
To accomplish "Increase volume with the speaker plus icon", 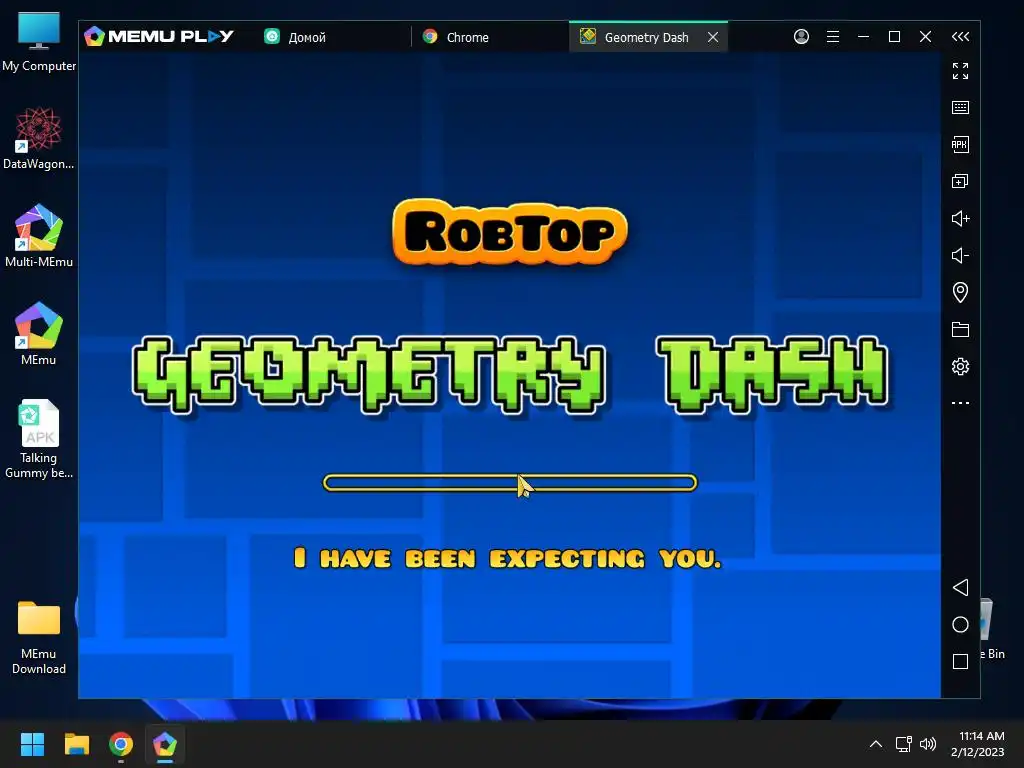I will click(x=960, y=218).
